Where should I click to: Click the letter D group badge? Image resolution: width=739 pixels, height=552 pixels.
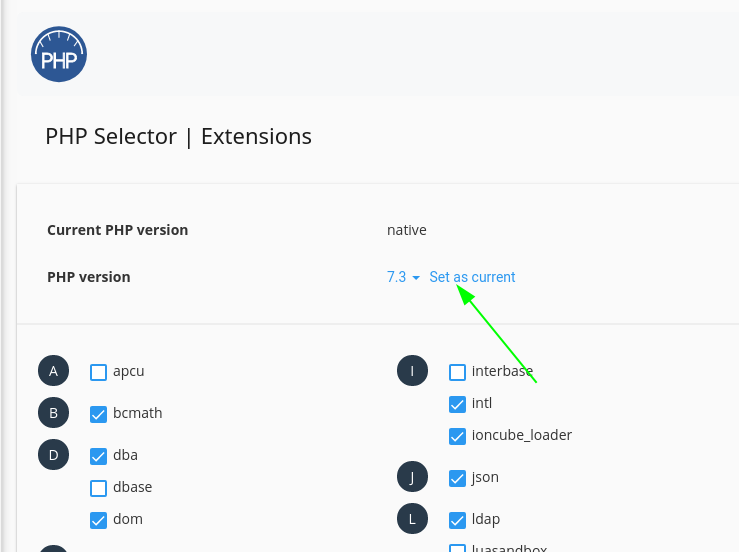point(53,455)
